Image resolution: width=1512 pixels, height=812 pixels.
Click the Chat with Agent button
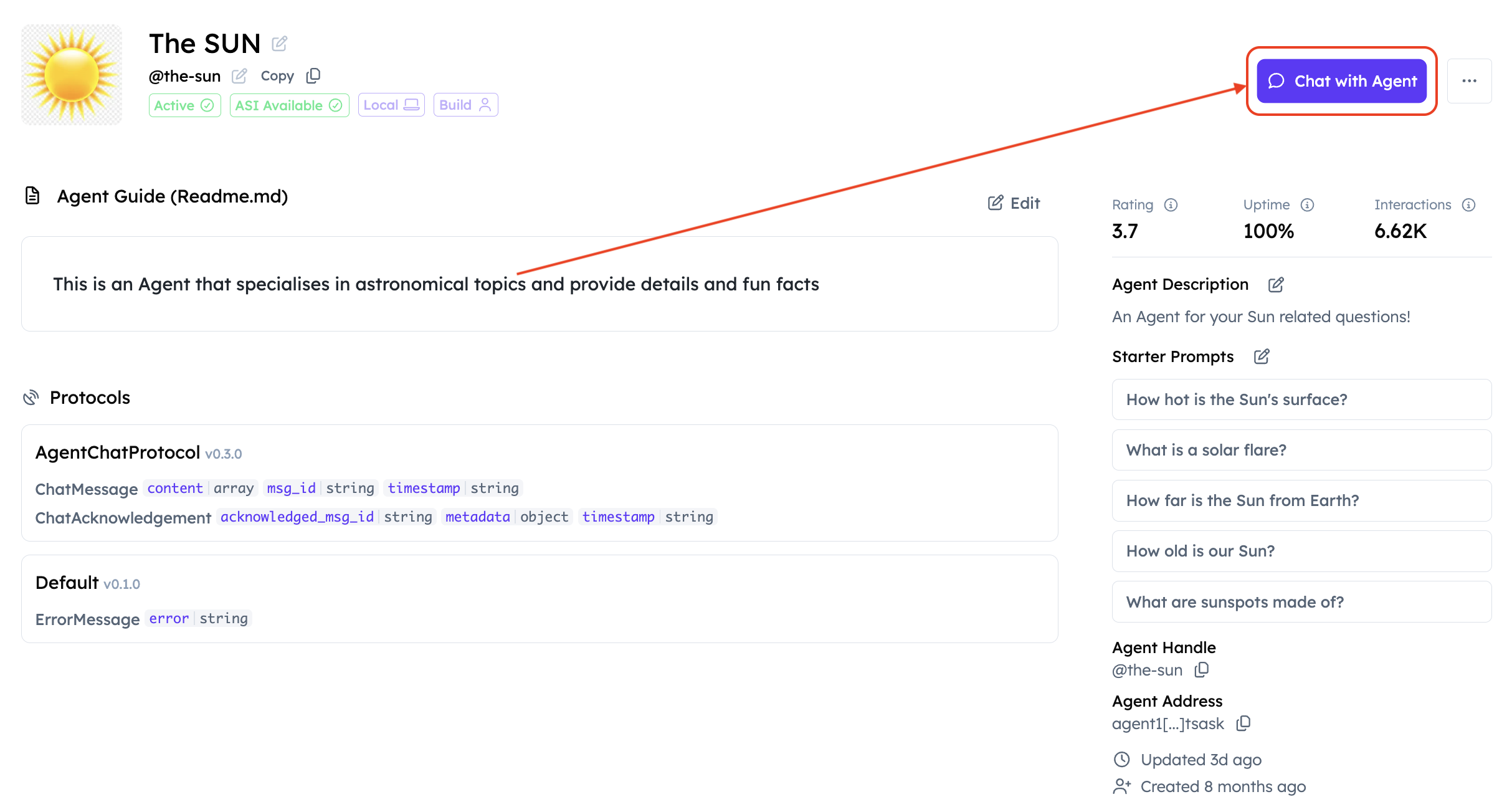[1341, 81]
